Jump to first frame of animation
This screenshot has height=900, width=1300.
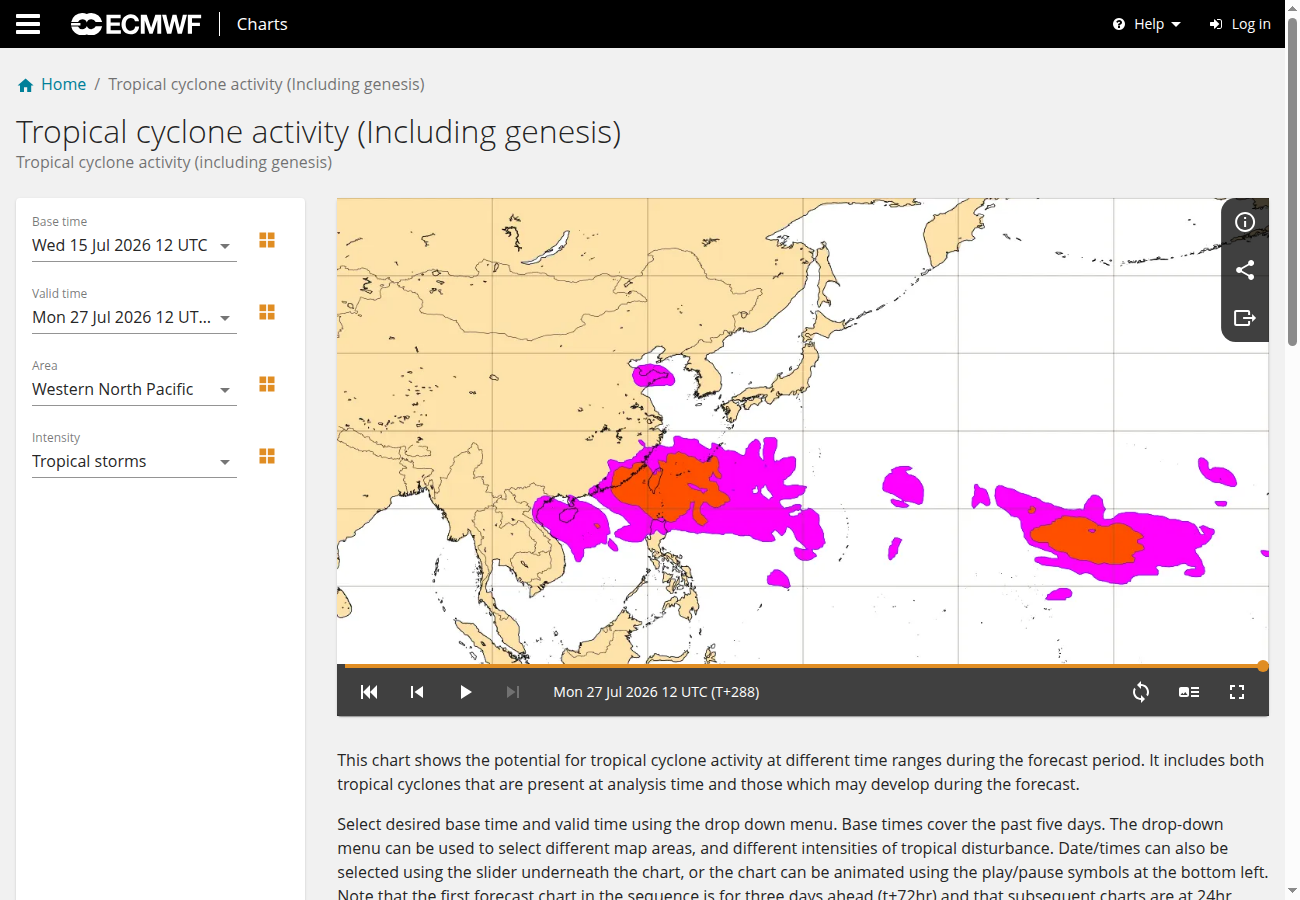369,692
